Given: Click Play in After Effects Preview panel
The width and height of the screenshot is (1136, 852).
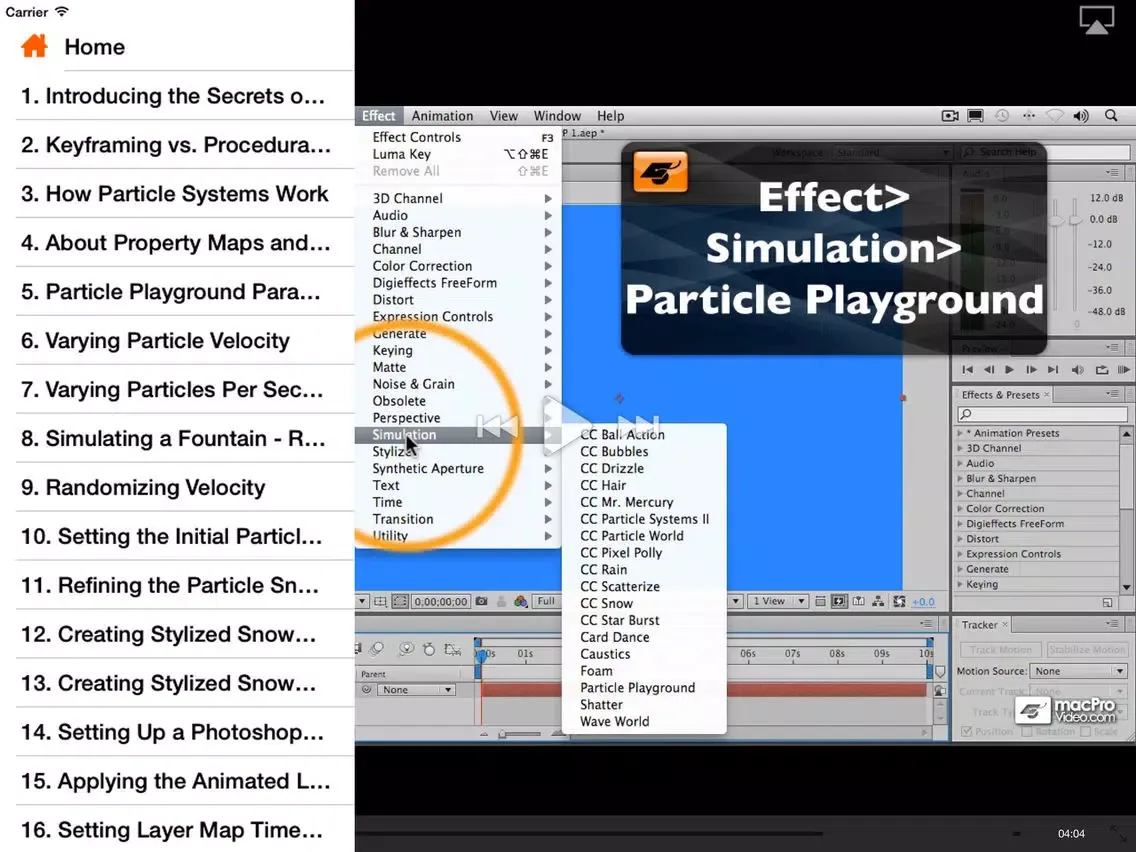Looking at the screenshot, I should pos(1009,369).
